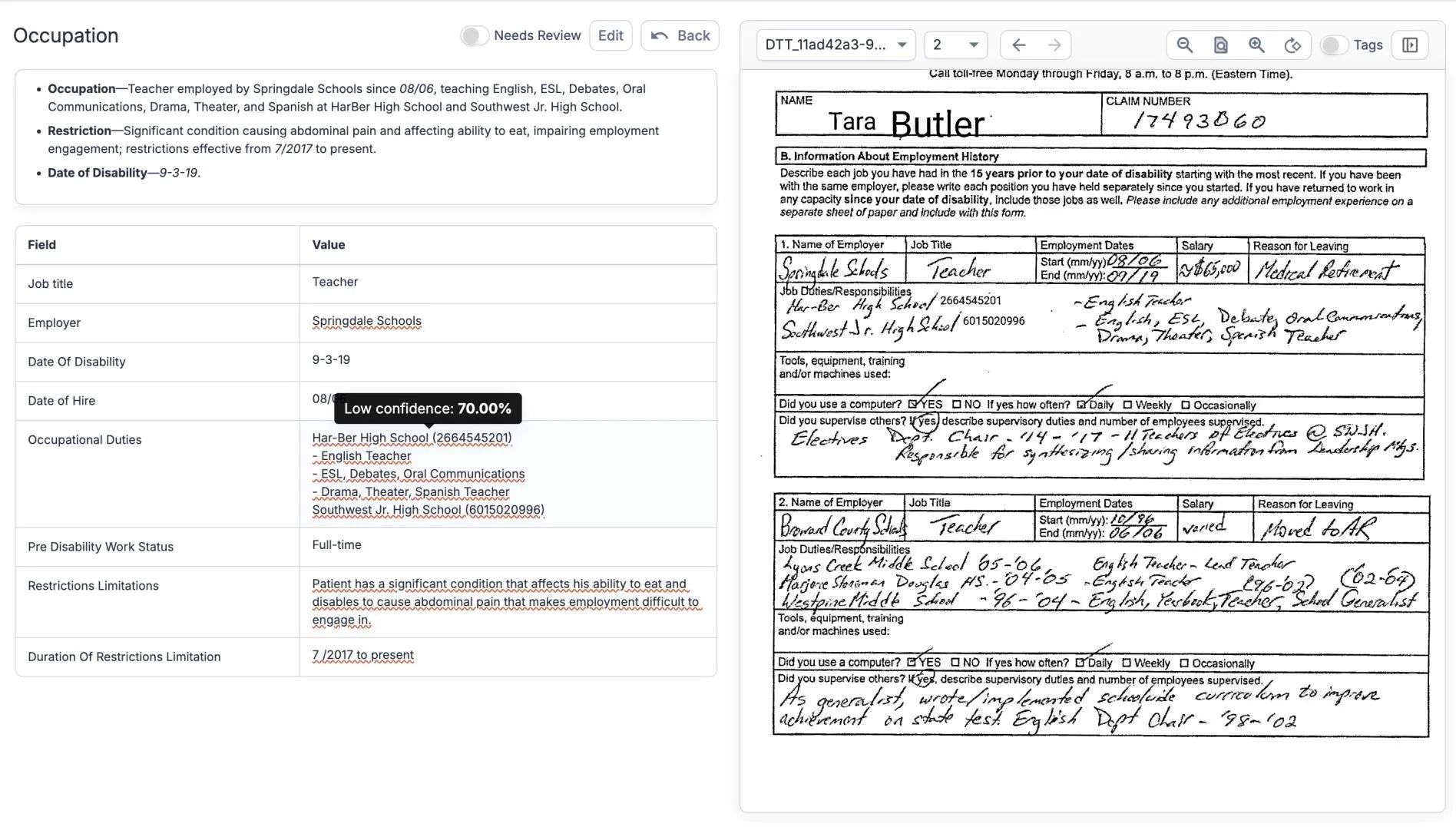Rotate the document page
This screenshot has width=1456, height=827.
[1292, 45]
